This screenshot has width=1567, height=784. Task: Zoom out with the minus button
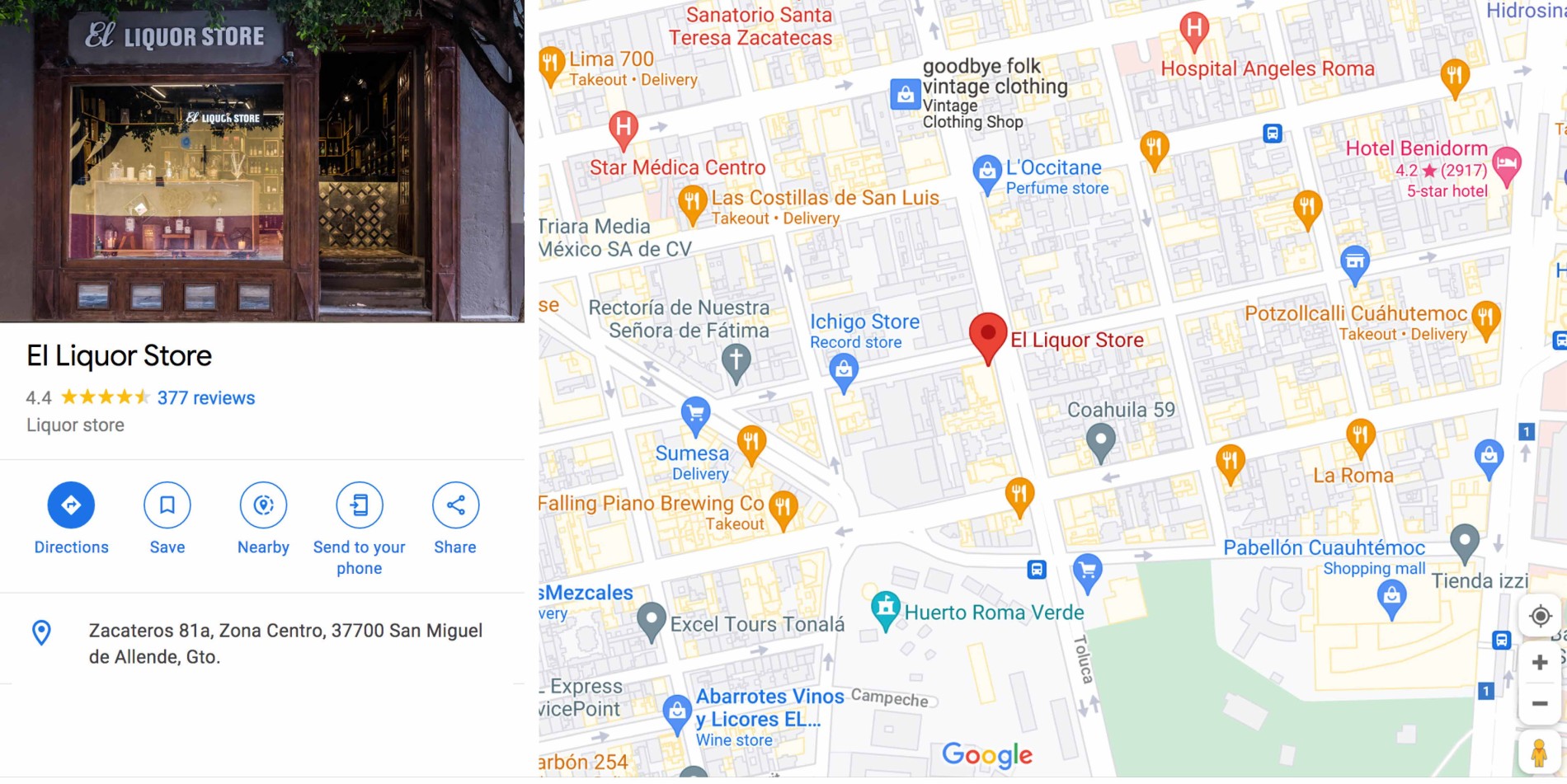pos(1540,703)
